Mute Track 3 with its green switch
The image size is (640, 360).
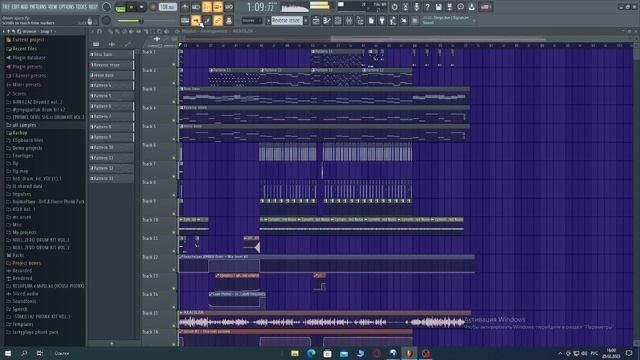coord(173,102)
